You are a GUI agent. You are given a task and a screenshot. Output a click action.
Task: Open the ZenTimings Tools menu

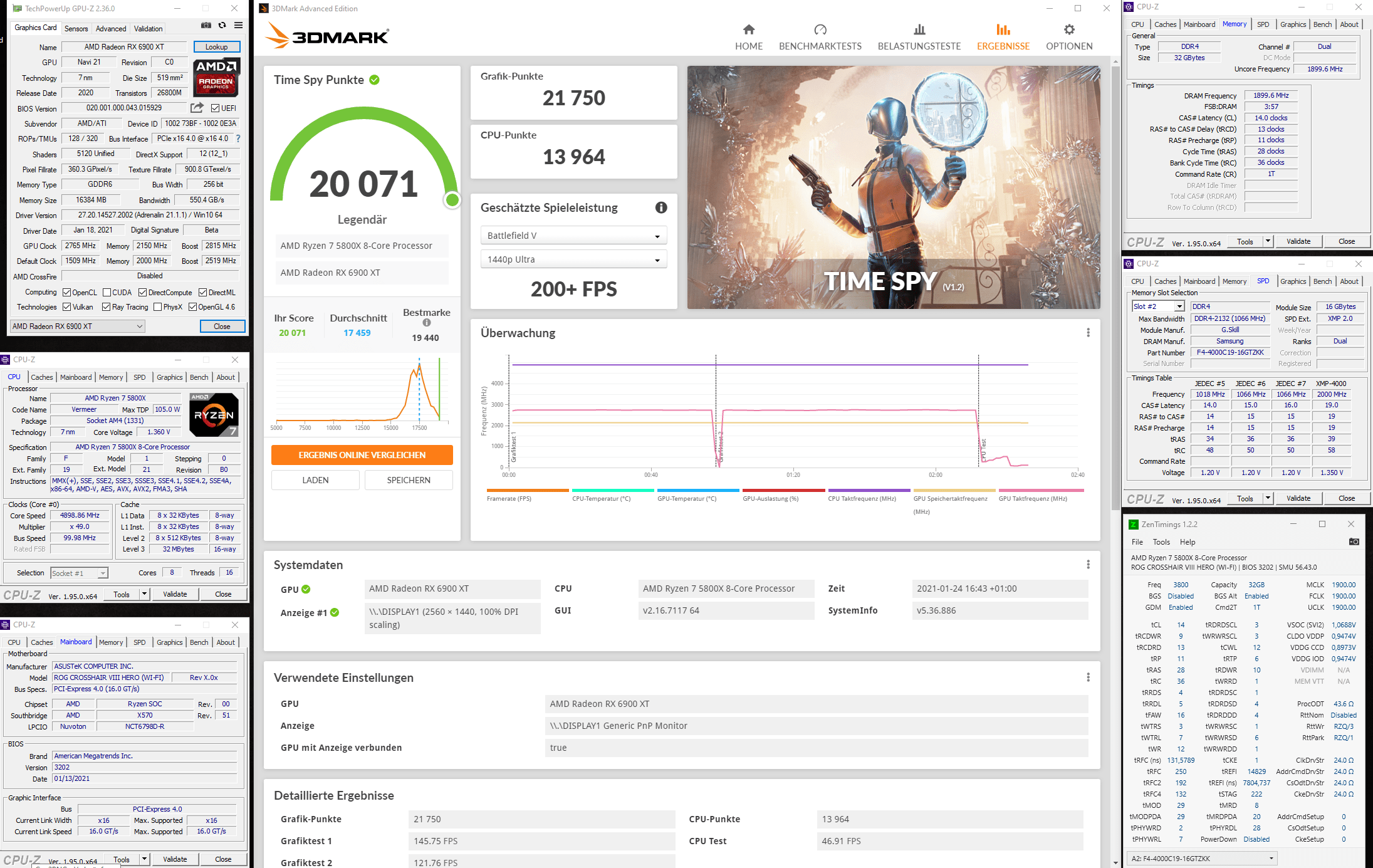tap(1161, 542)
